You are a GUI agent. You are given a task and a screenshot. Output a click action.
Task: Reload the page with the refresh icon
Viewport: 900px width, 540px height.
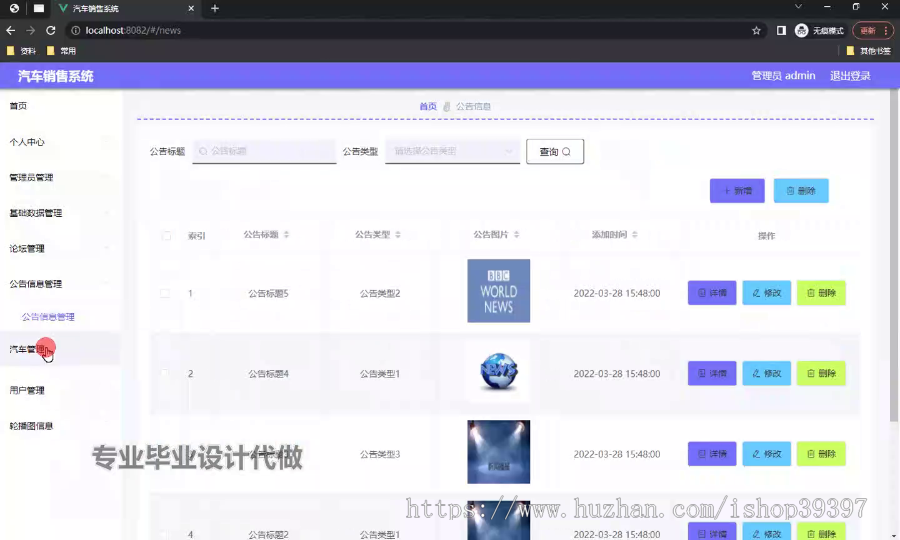click(x=51, y=30)
